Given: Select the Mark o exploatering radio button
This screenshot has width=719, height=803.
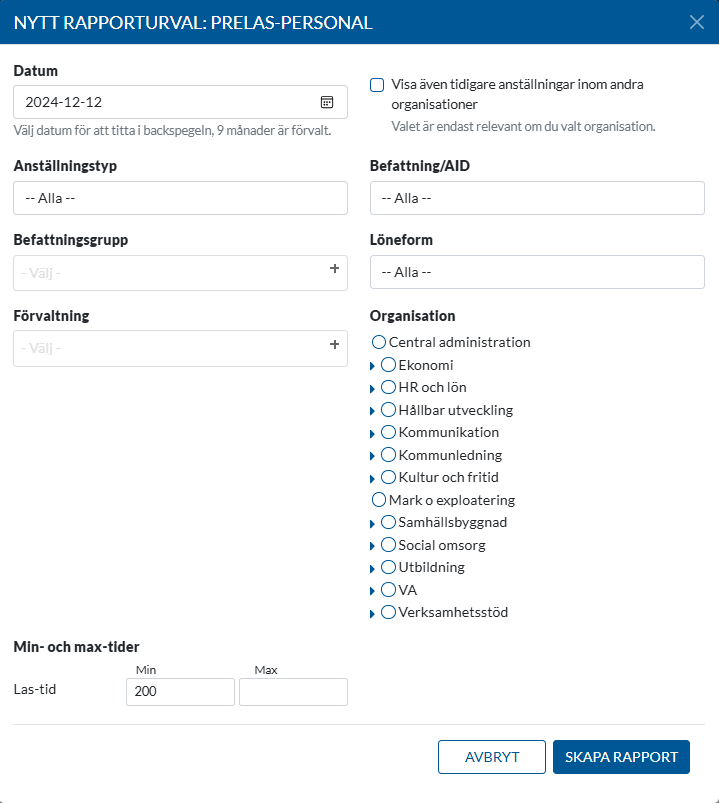Looking at the screenshot, I should click(x=379, y=500).
